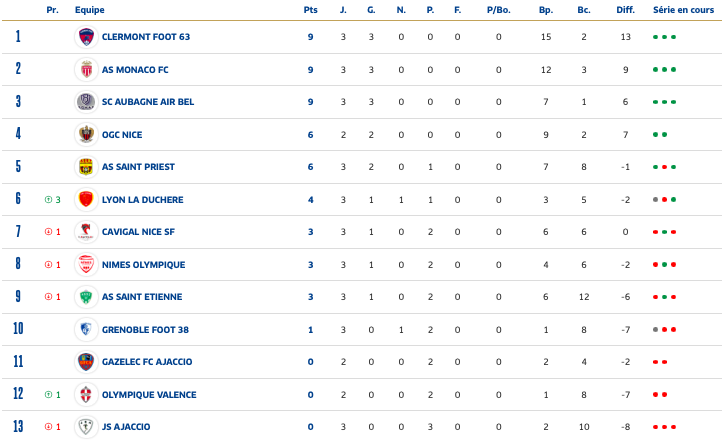Click the JS Ajaccio club badge

tap(86, 426)
